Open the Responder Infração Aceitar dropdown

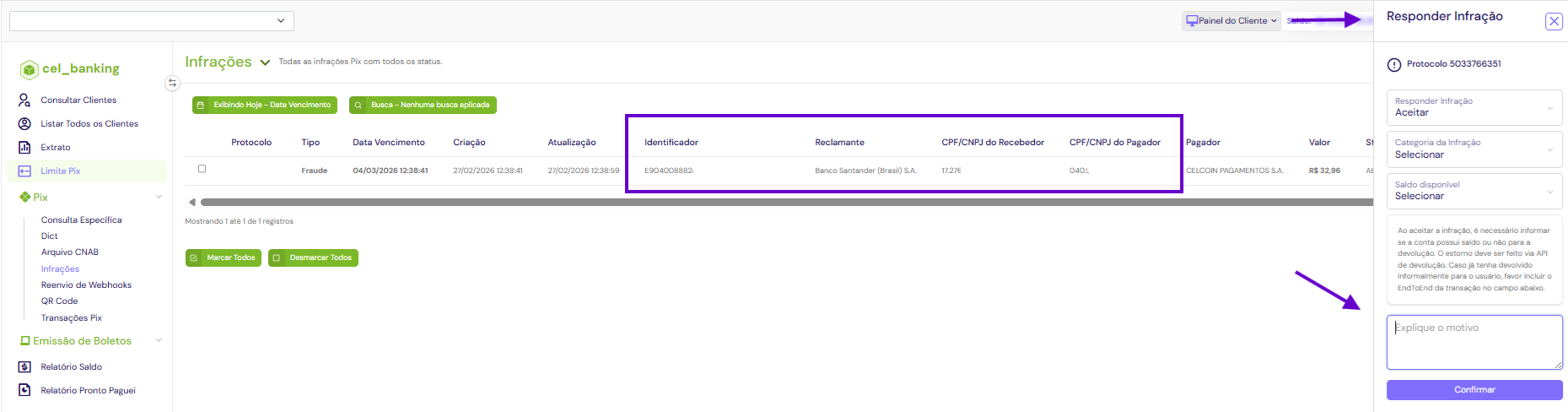[1474, 108]
